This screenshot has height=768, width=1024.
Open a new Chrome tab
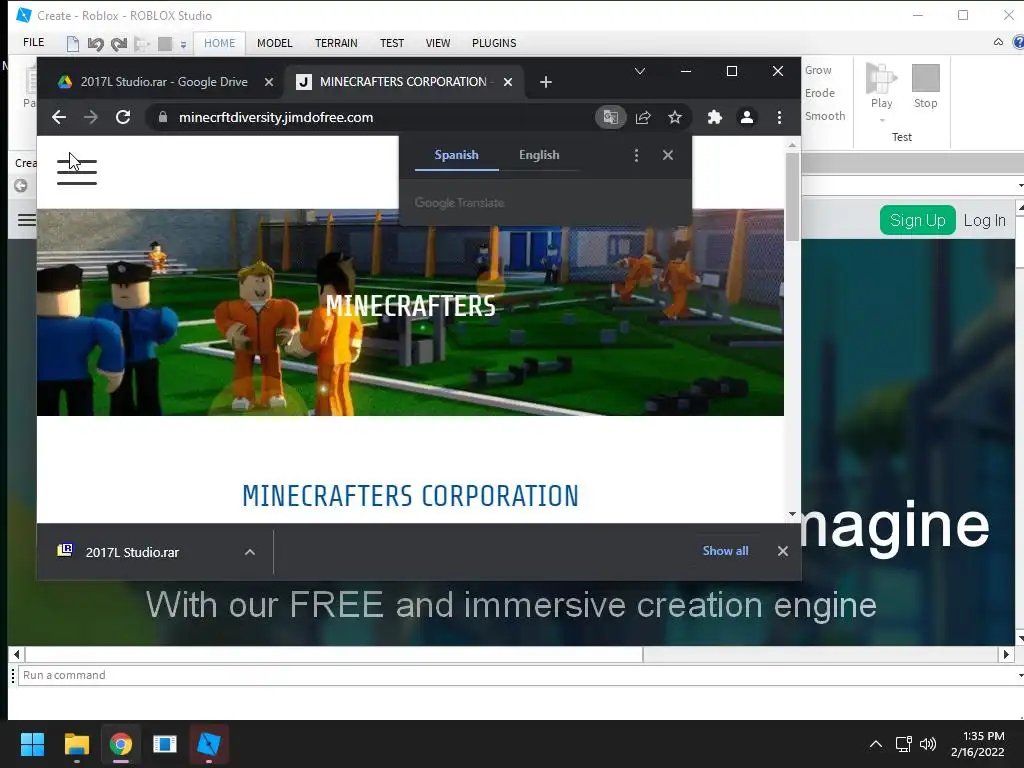pos(546,82)
